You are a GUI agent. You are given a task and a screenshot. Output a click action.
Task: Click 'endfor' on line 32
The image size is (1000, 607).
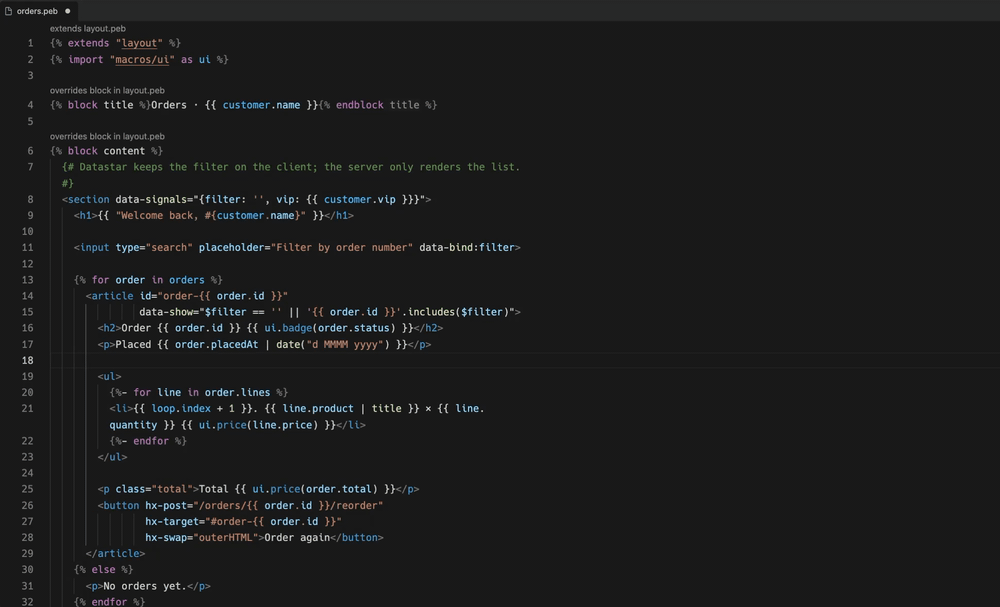pyautogui.click(x=109, y=601)
